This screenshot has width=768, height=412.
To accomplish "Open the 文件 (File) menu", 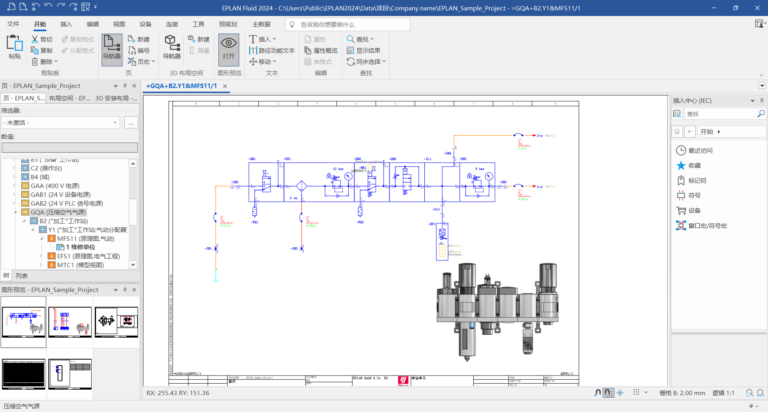I will tap(13, 24).
